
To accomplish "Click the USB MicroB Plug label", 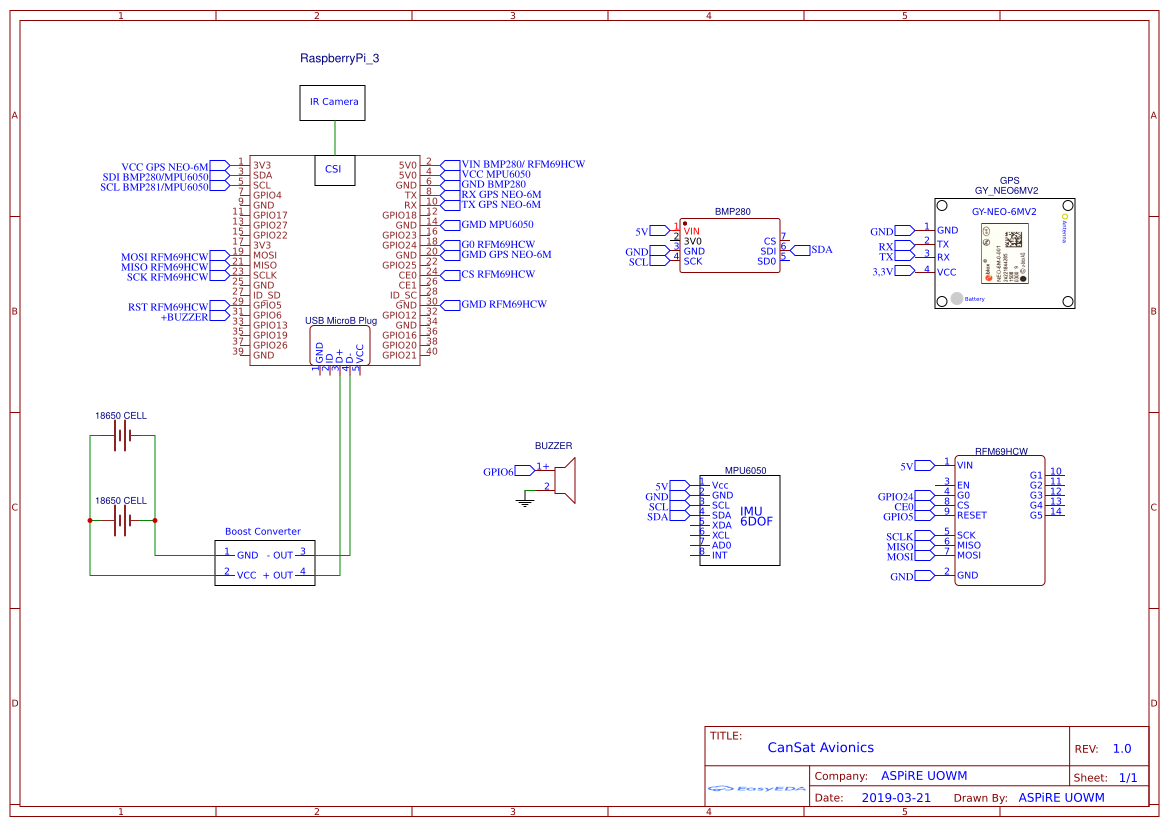I will click(x=341, y=321).
